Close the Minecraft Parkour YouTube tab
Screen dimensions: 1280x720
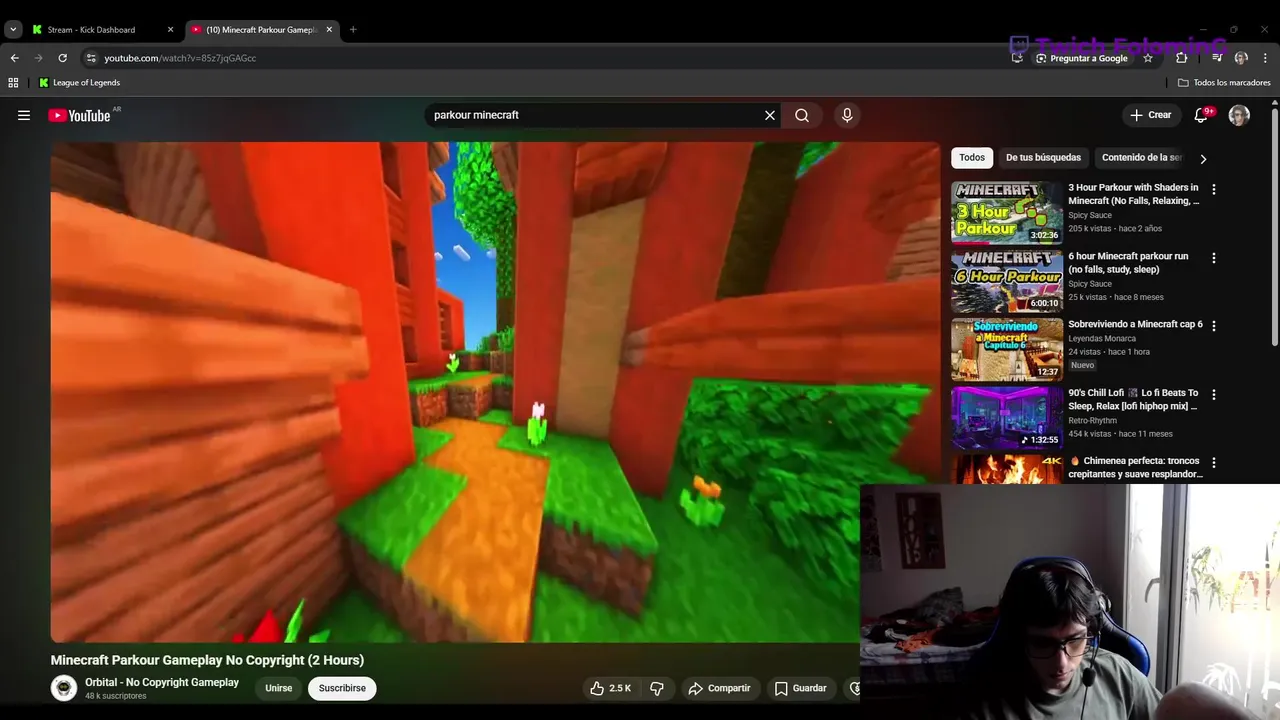(x=329, y=30)
